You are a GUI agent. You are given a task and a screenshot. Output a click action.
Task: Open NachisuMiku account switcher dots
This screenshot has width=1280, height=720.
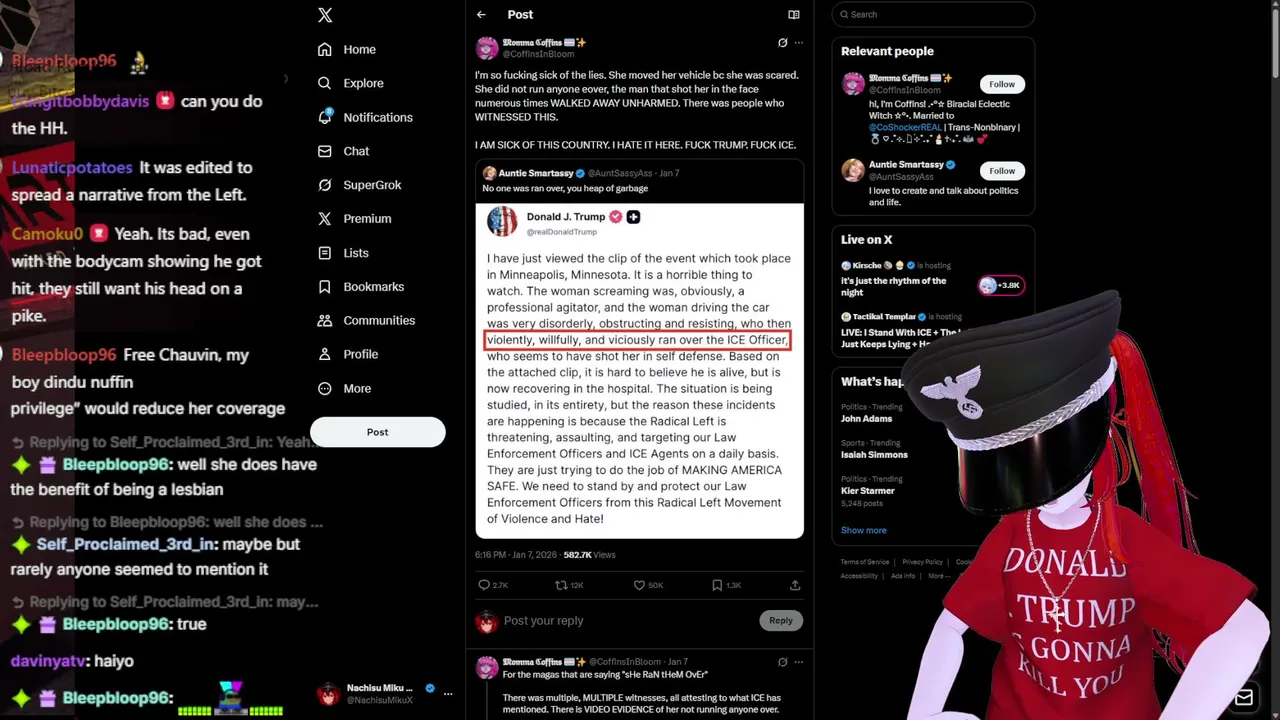(x=448, y=694)
